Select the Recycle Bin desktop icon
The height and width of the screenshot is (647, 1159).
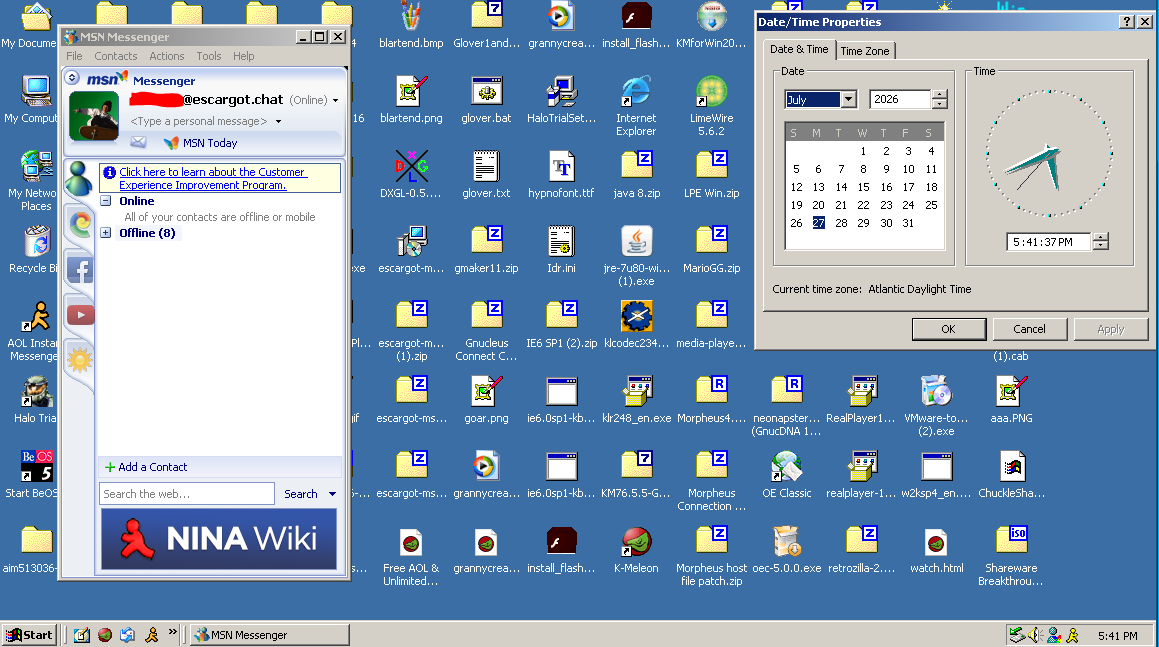(x=33, y=250)
